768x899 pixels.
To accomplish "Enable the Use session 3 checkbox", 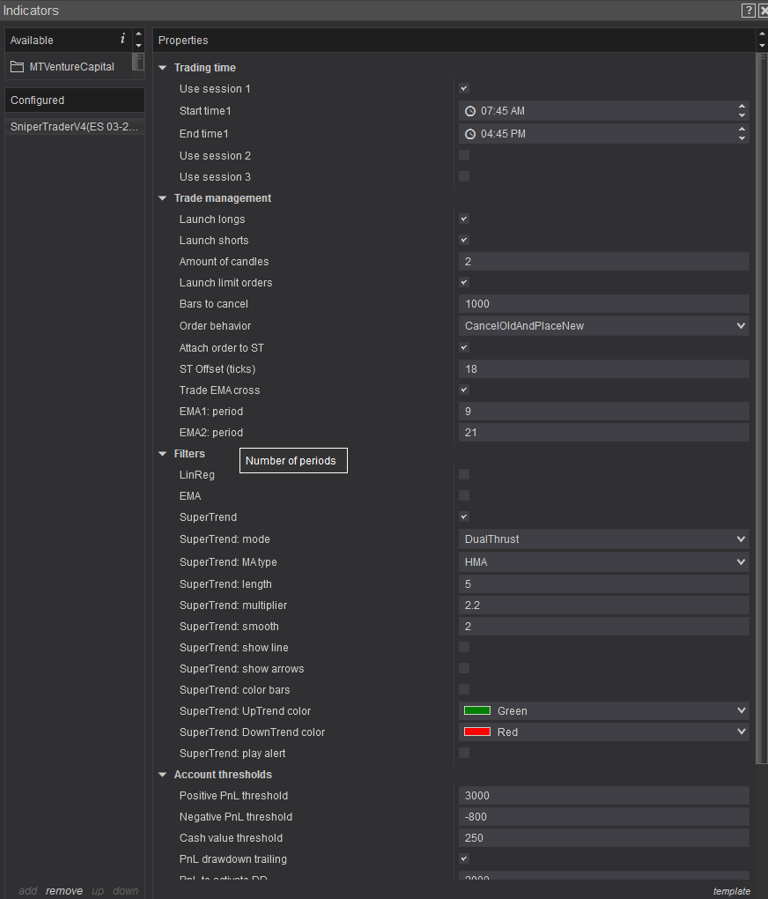I will pos(464,177).
